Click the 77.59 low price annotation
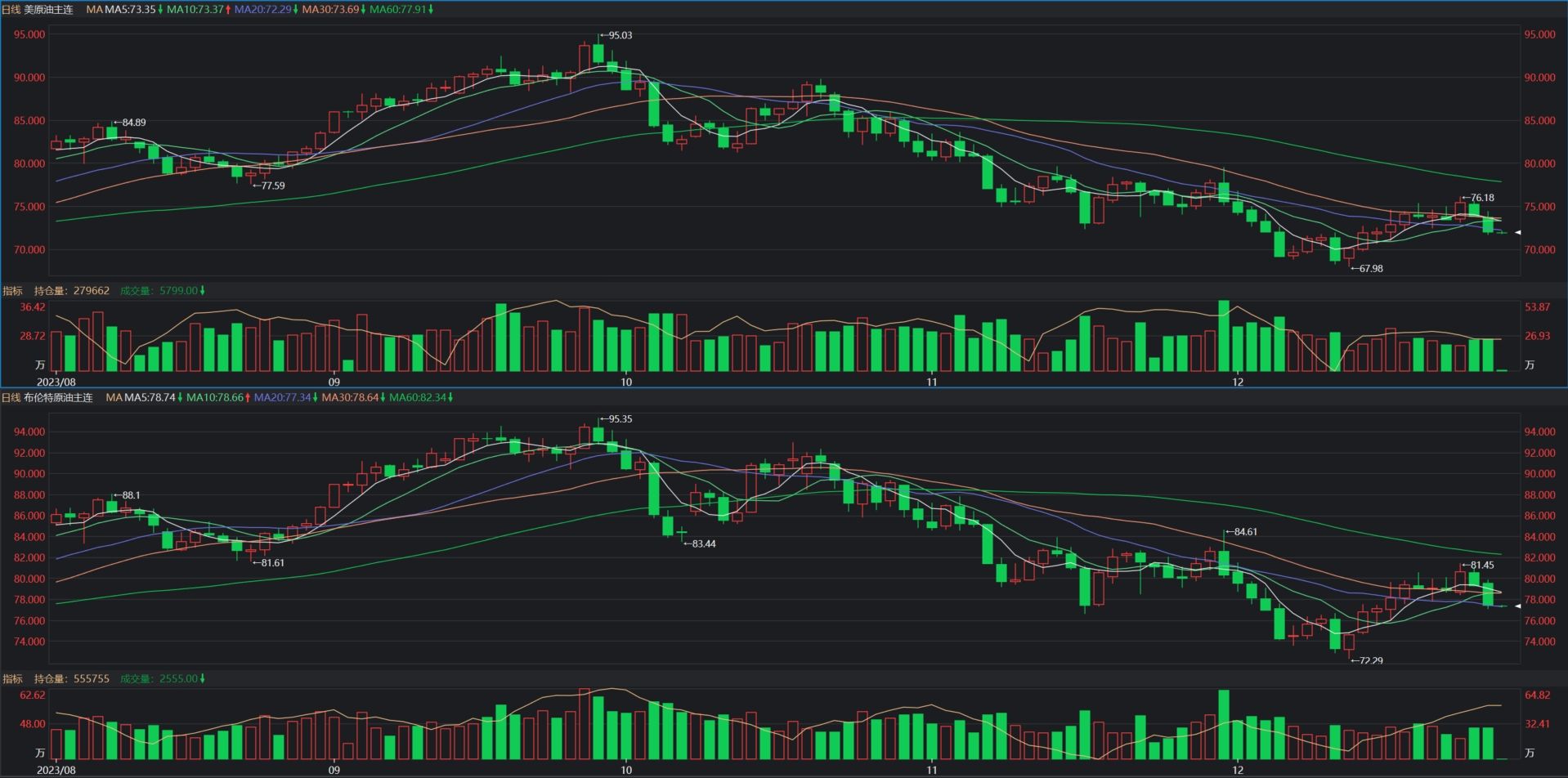 [x=269, y=186]
